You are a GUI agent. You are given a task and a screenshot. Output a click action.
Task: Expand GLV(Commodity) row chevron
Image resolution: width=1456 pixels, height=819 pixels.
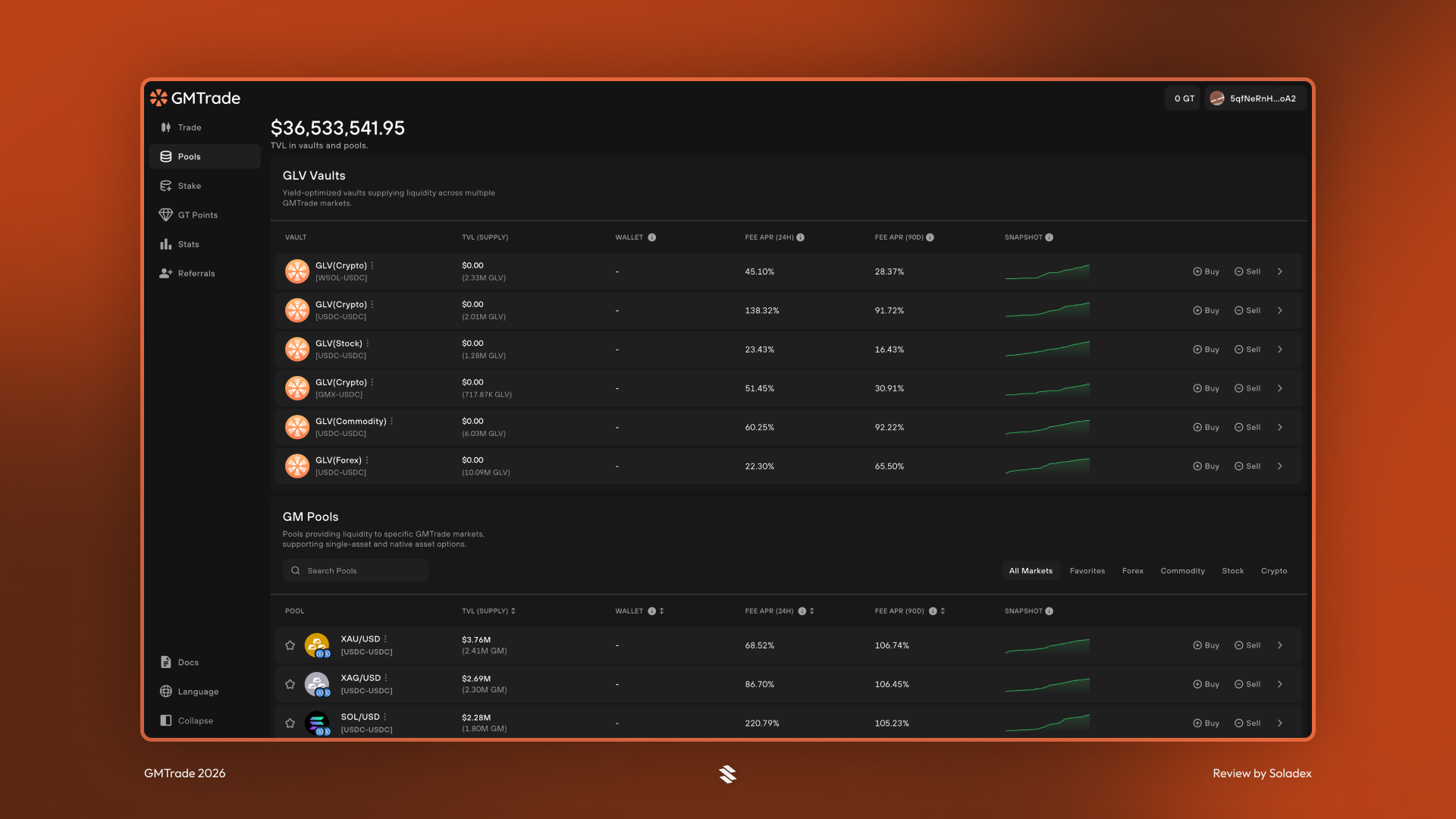click(x=1280, y=428)
